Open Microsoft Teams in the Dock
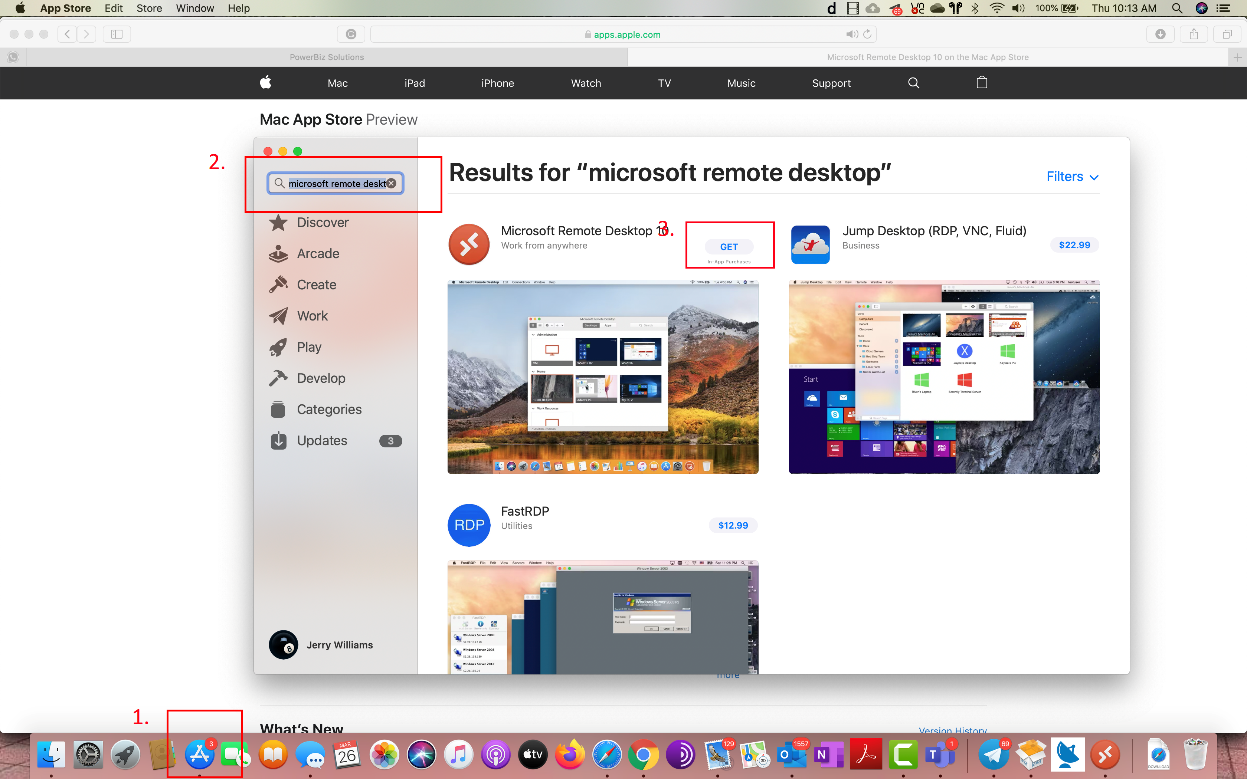This screenshot has width=1247, height=779. [x=940, y=755]
